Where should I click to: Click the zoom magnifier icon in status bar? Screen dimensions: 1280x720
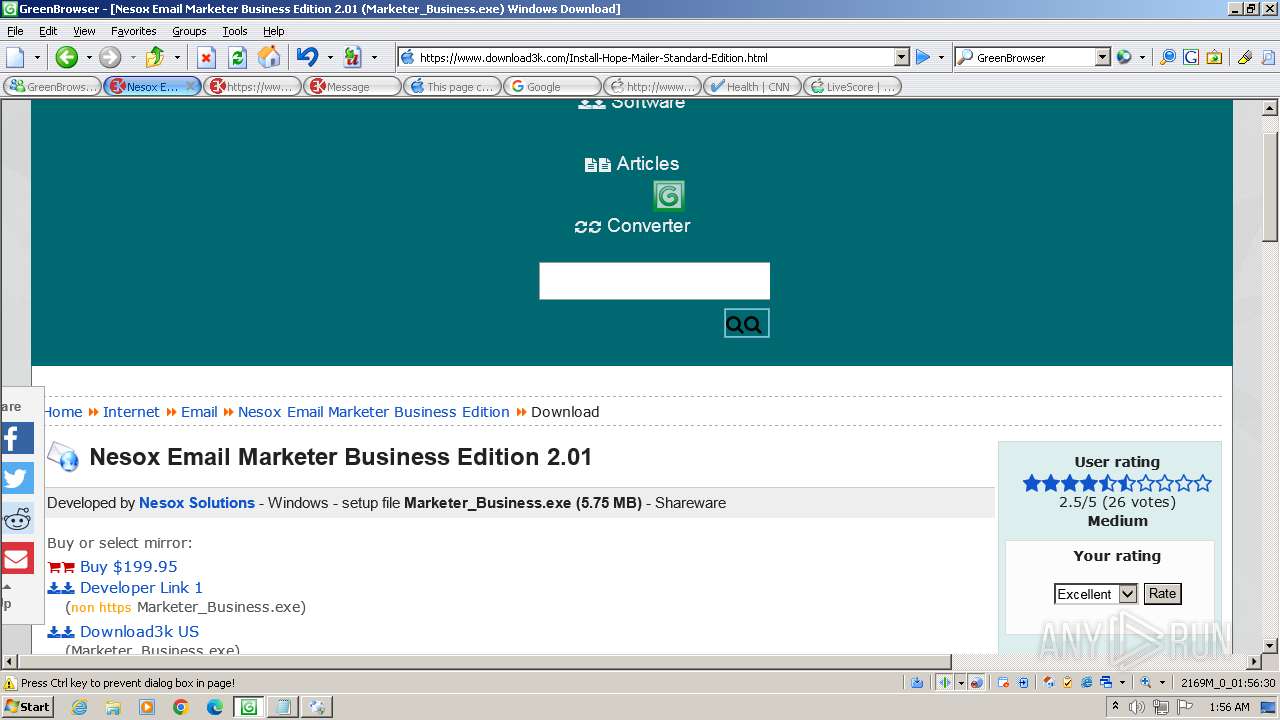click(1146, 682)
